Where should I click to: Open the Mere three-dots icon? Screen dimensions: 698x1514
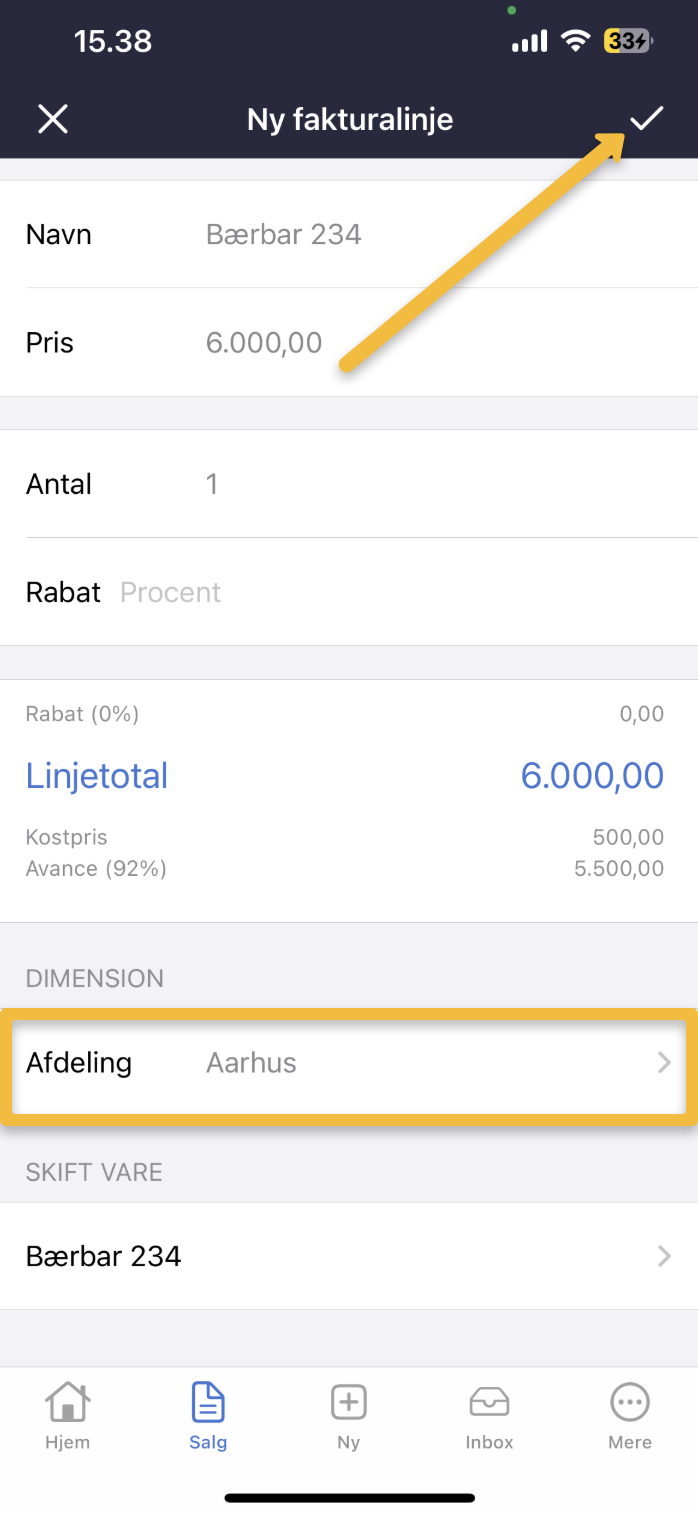[x=630, y=1402]
